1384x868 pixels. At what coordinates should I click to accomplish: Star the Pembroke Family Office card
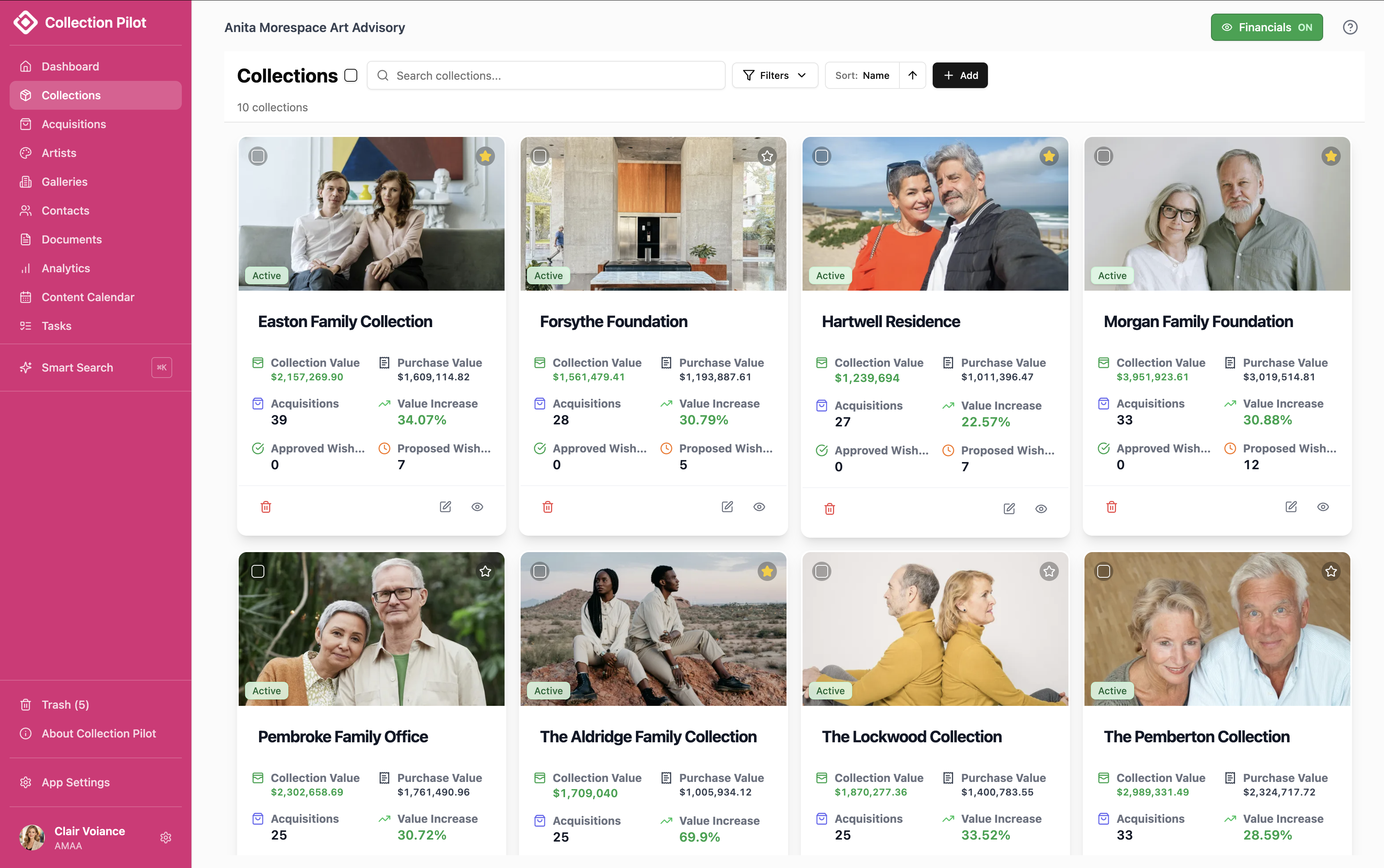coord(486,571)
